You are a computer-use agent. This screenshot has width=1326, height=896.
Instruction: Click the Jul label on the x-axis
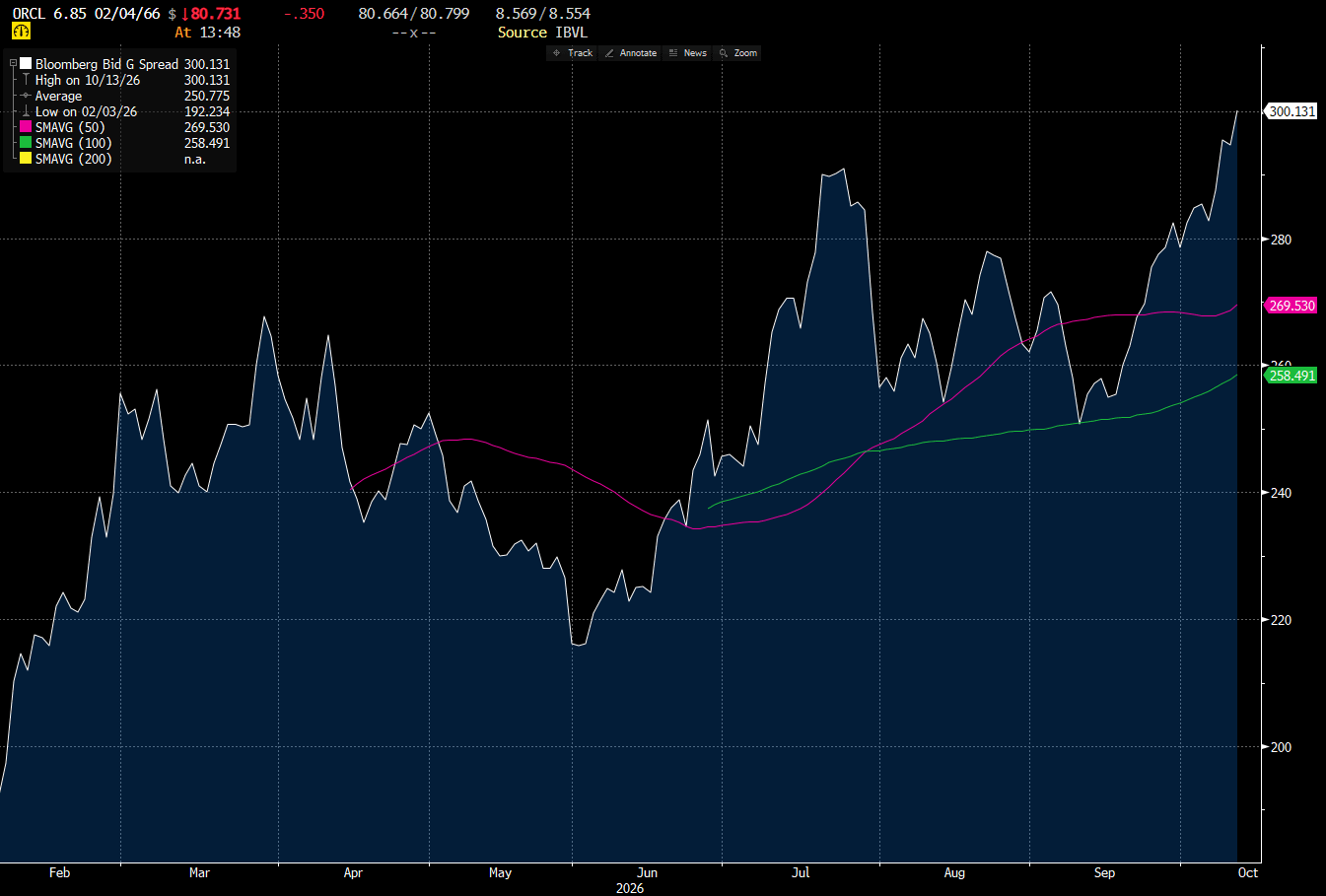[x=801, y=872]
